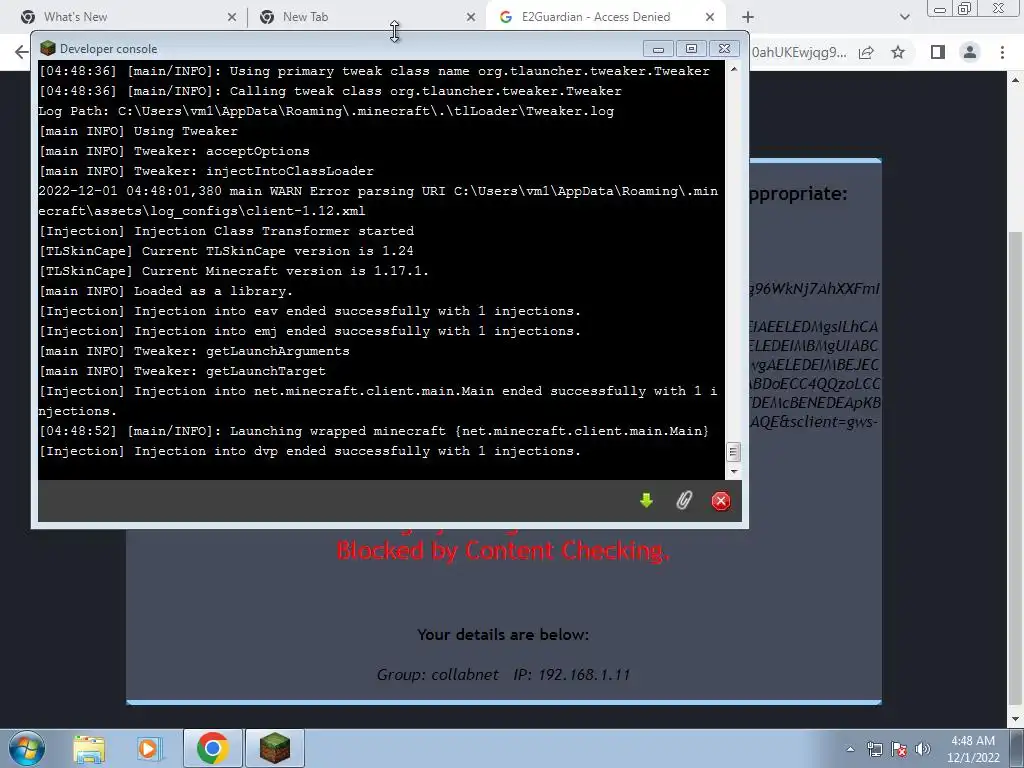Click 'Tweaker: getLaunchArguments' log line
Viewport: 1024px width, 768px height.
tap(194, 351)
